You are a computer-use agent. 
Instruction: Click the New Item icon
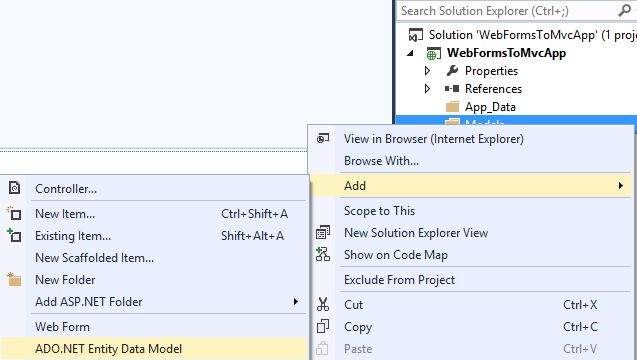point(14,213)
